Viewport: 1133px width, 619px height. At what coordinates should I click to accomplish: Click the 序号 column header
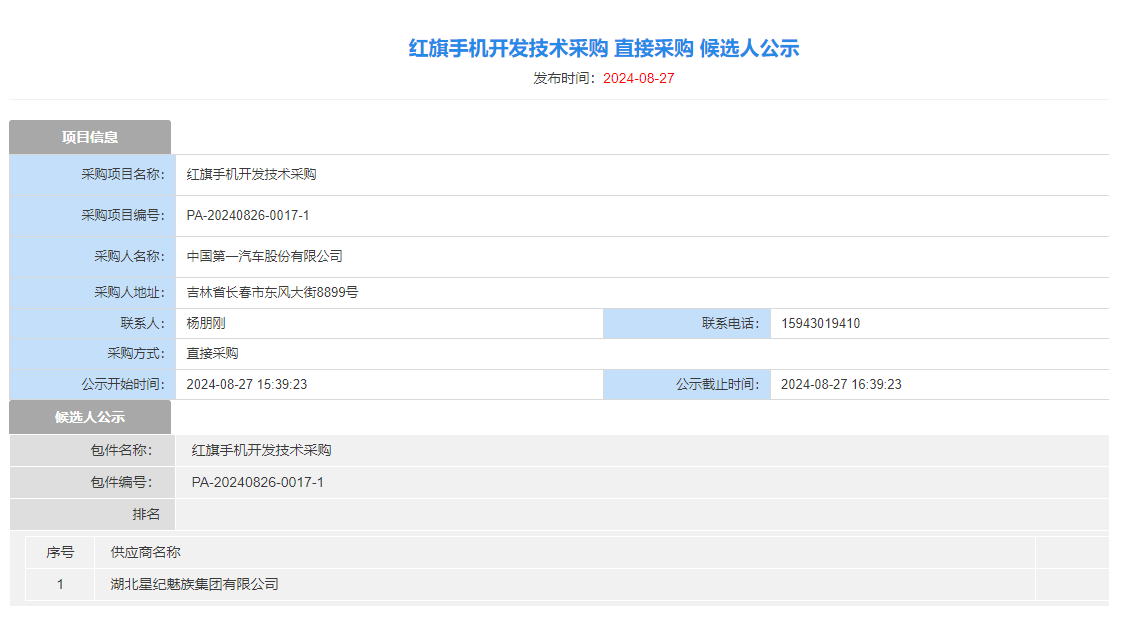point(60,553)
